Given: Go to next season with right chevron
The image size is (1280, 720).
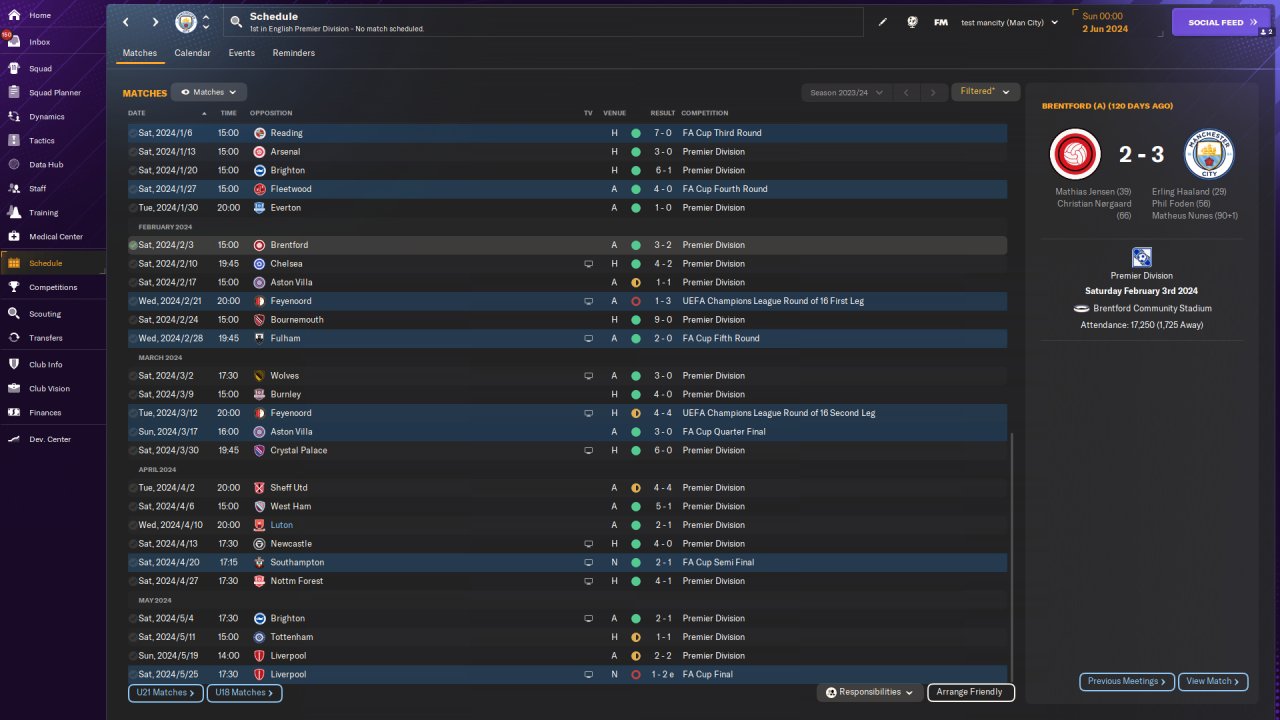Looking at the screenshot, I should click(x=933, y=93).
